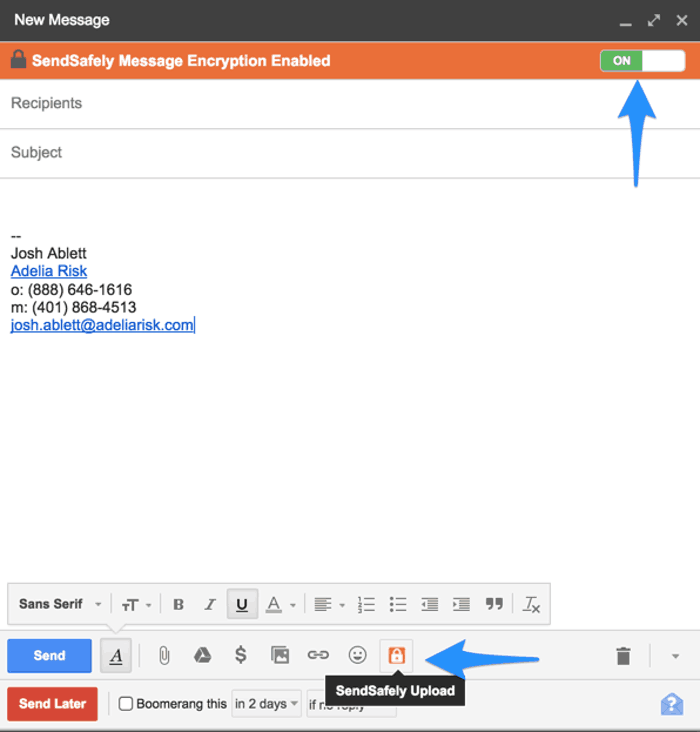Open the Boomerang help icon
This screenshot has height=732, width=700.
tap(672, 704)
